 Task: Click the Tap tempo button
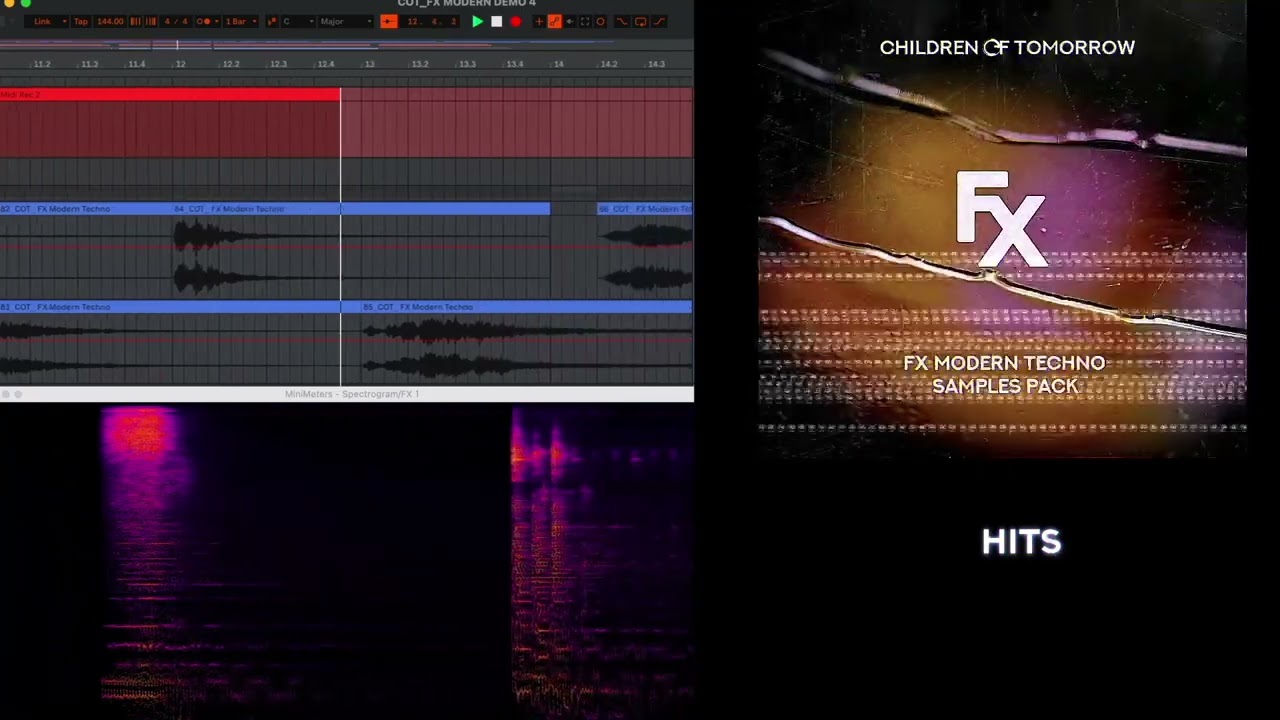pos(80,21)
